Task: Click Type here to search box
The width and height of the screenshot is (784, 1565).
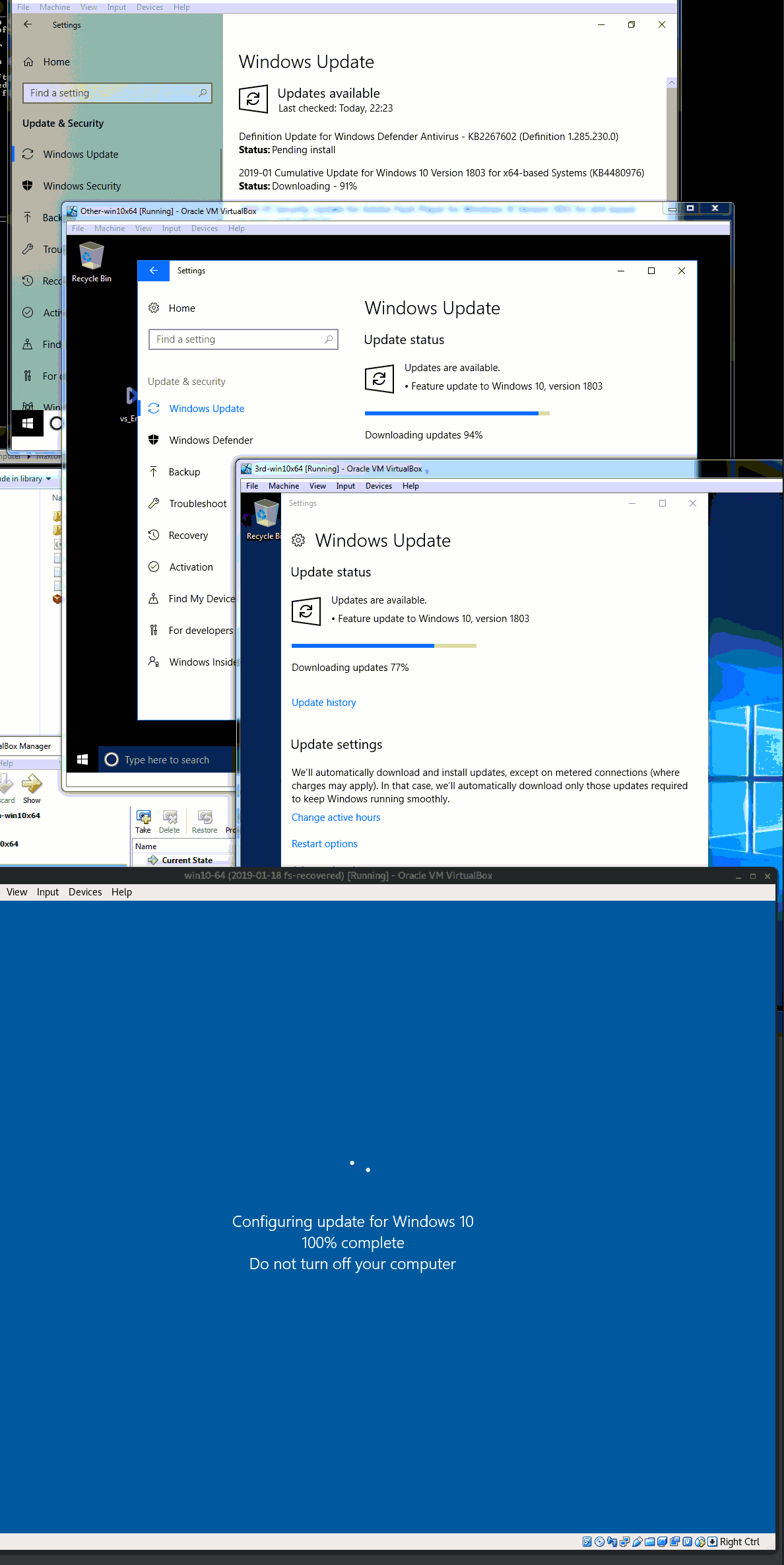Action: click(167, 760)
